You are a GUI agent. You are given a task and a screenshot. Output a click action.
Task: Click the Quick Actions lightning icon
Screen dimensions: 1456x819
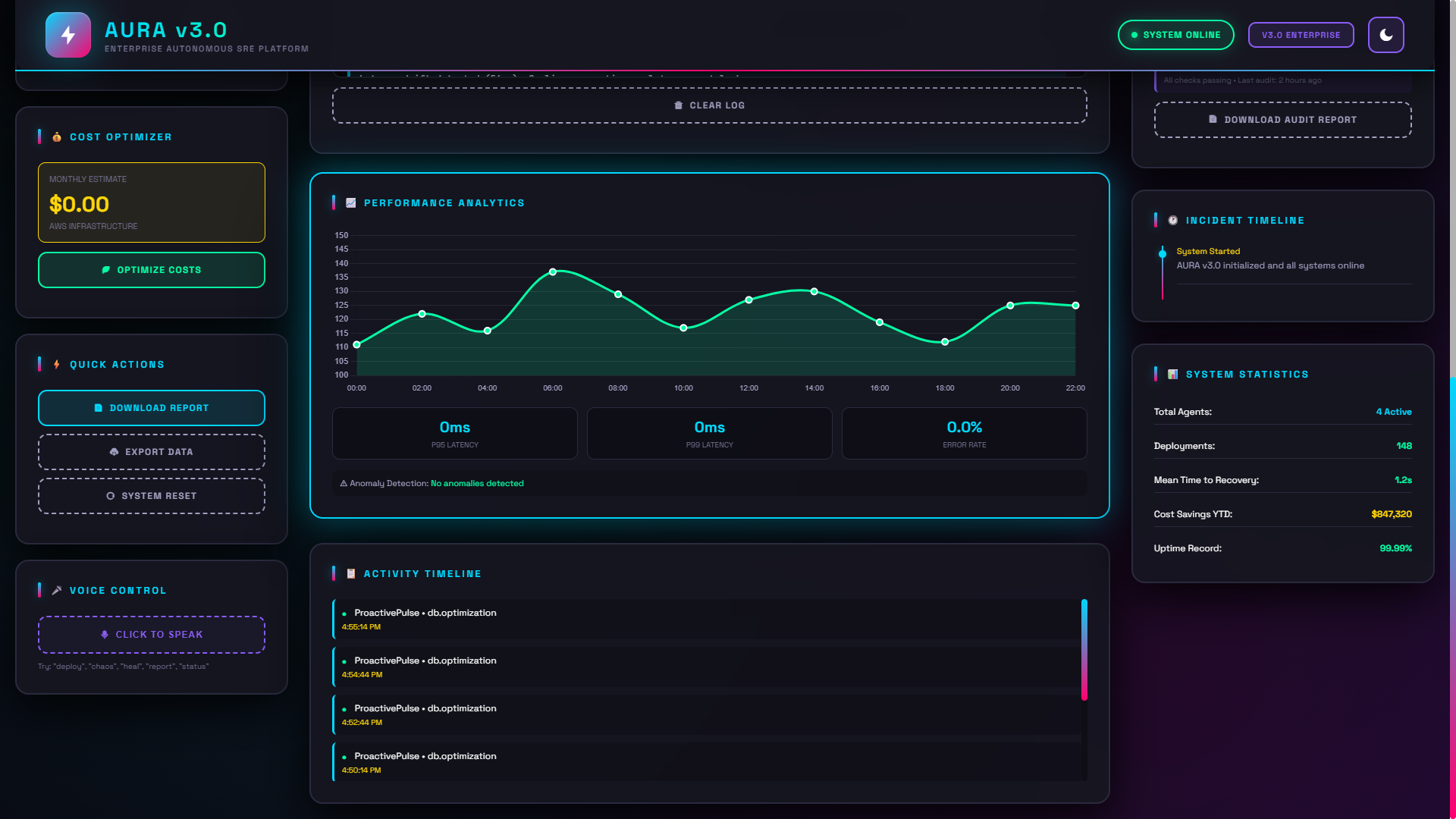(57, 365)
